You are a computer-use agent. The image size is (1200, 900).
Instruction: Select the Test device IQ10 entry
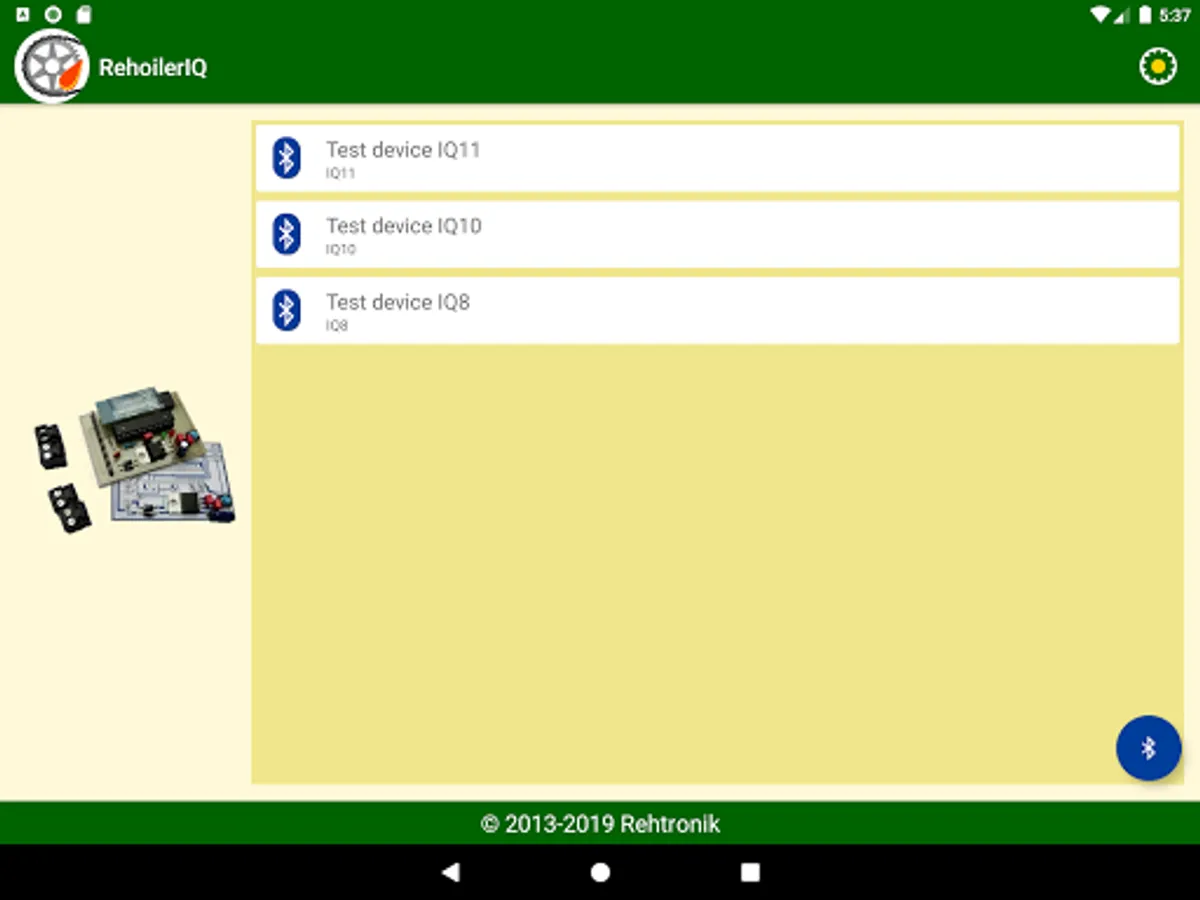coord(718,234)
